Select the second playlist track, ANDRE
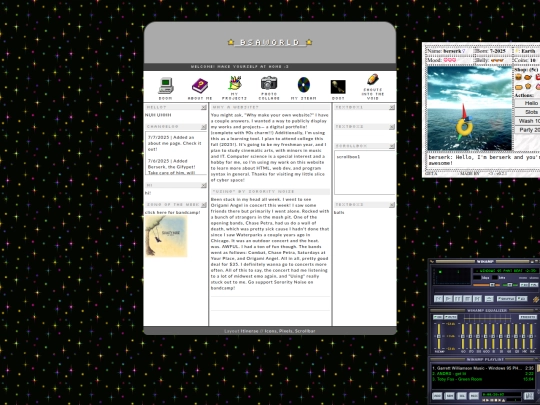The width and height of the screenshot is (540, 405). click(x=483, y=374)
